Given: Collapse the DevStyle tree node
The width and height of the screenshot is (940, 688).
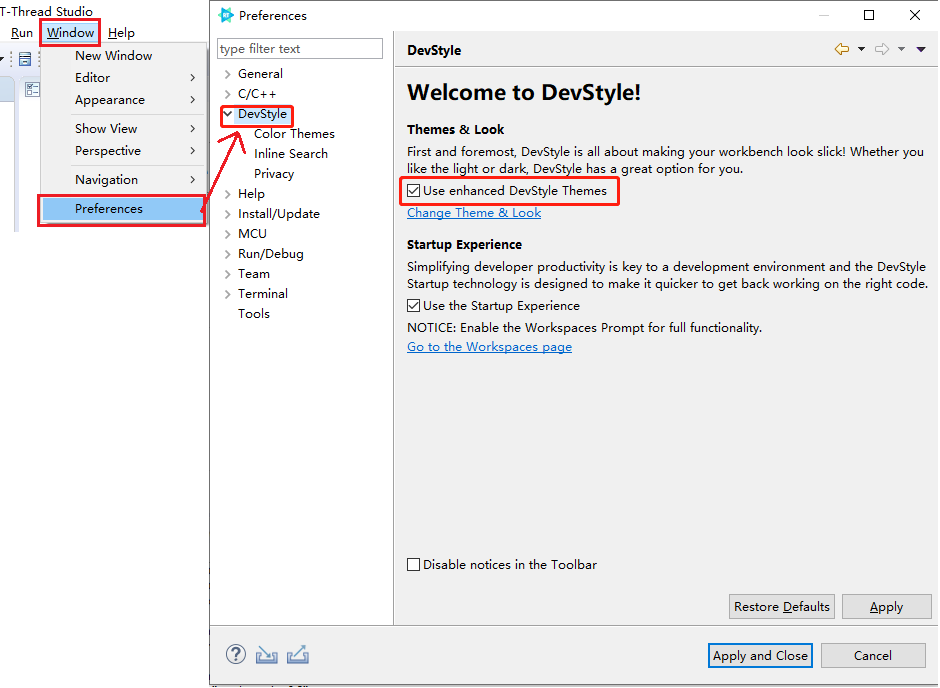Looking at the screenshot, I should pos(228,113).
